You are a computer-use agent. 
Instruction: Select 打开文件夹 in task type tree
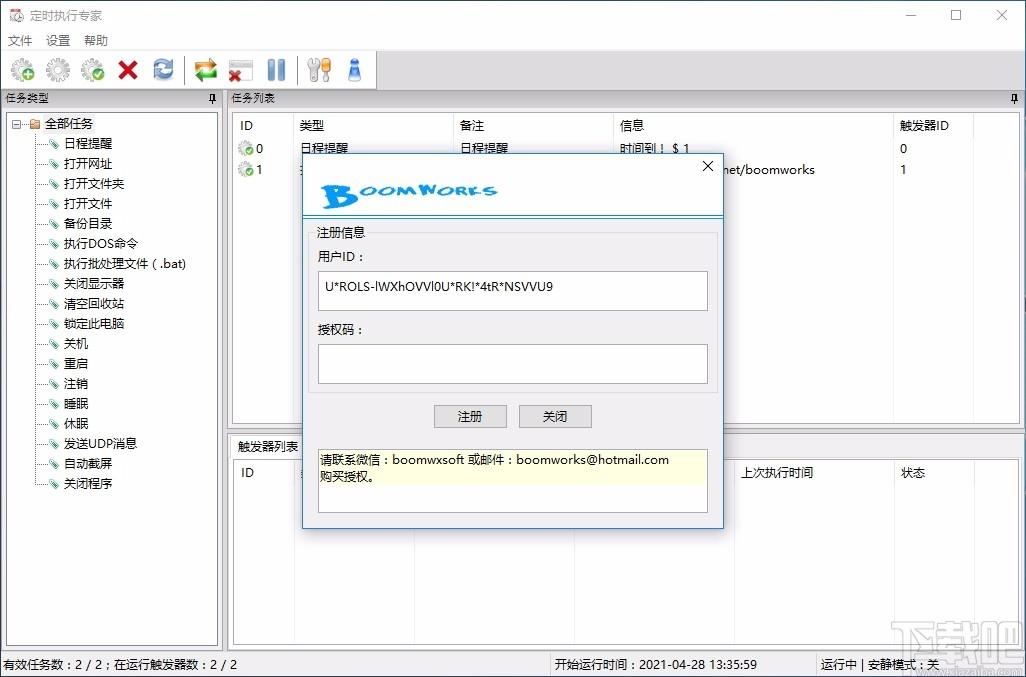point(94,184)
